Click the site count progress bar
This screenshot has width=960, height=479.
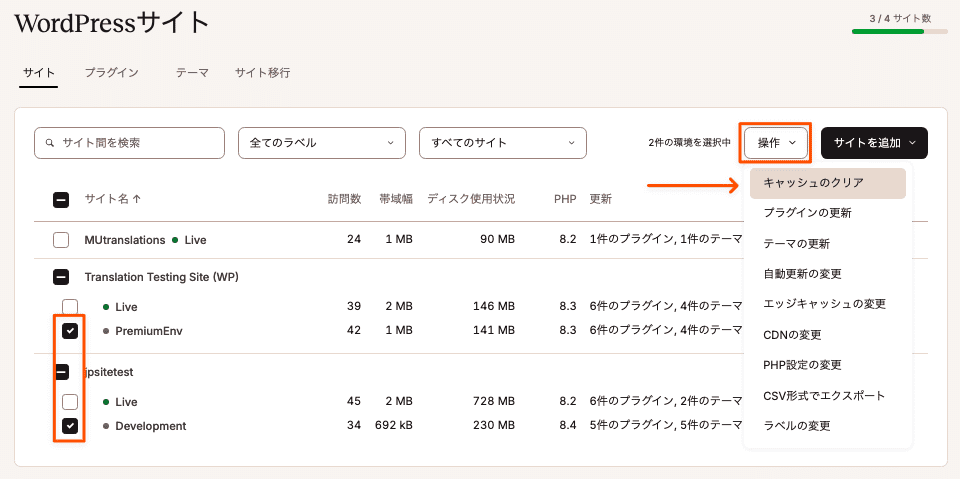click(899, 32)
